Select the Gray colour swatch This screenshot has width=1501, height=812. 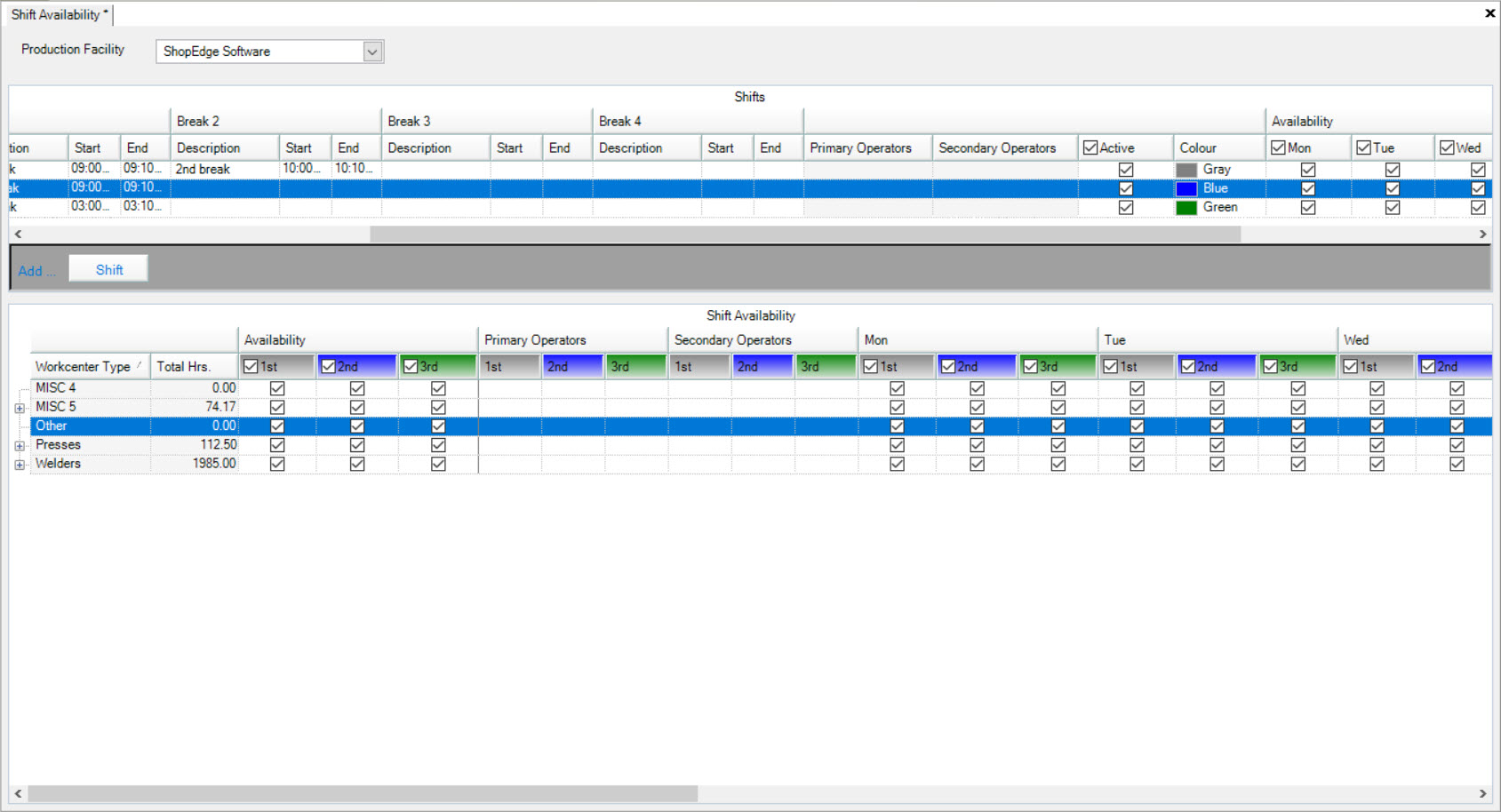[1186, 170]
